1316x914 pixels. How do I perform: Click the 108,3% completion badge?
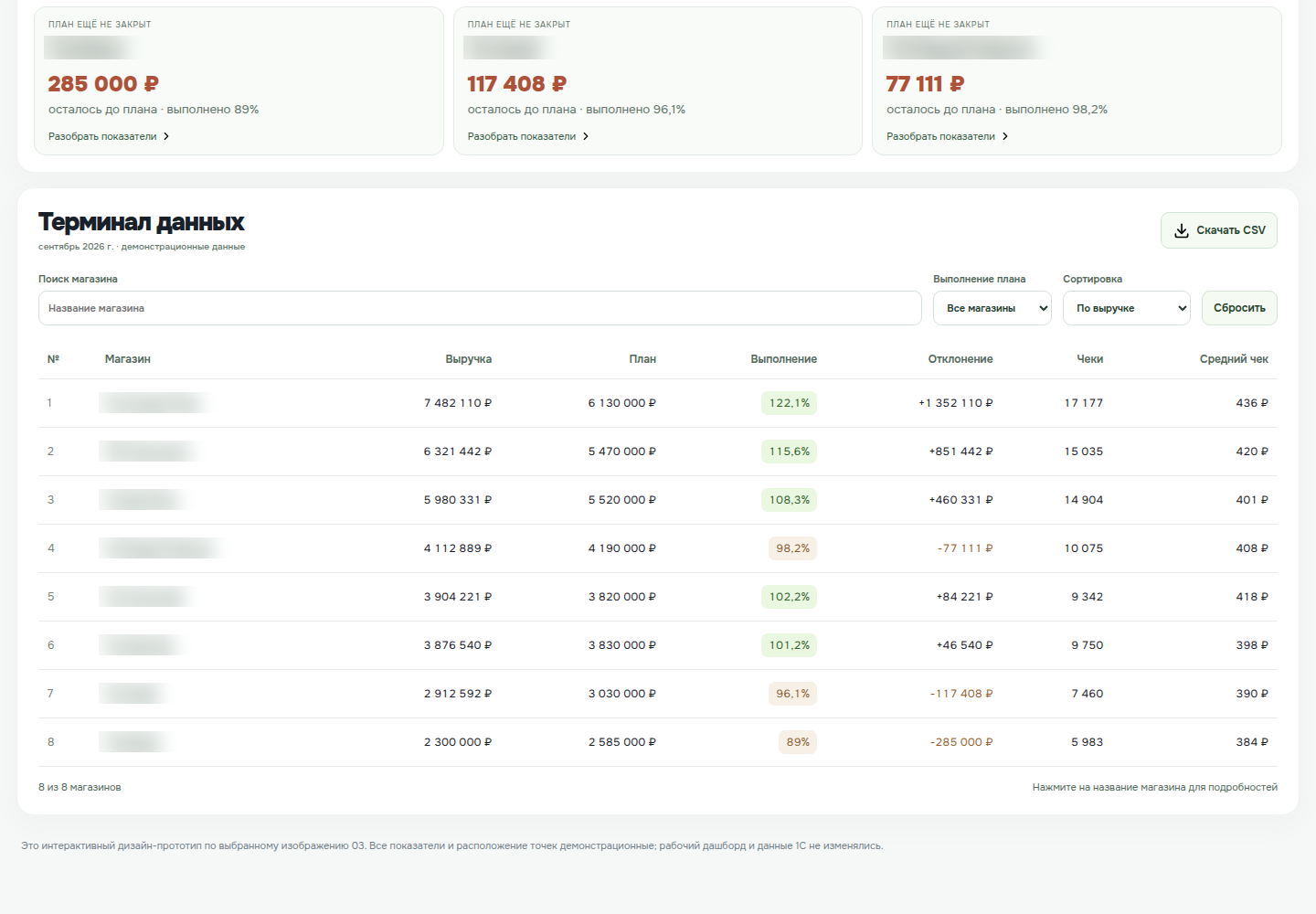790,500
